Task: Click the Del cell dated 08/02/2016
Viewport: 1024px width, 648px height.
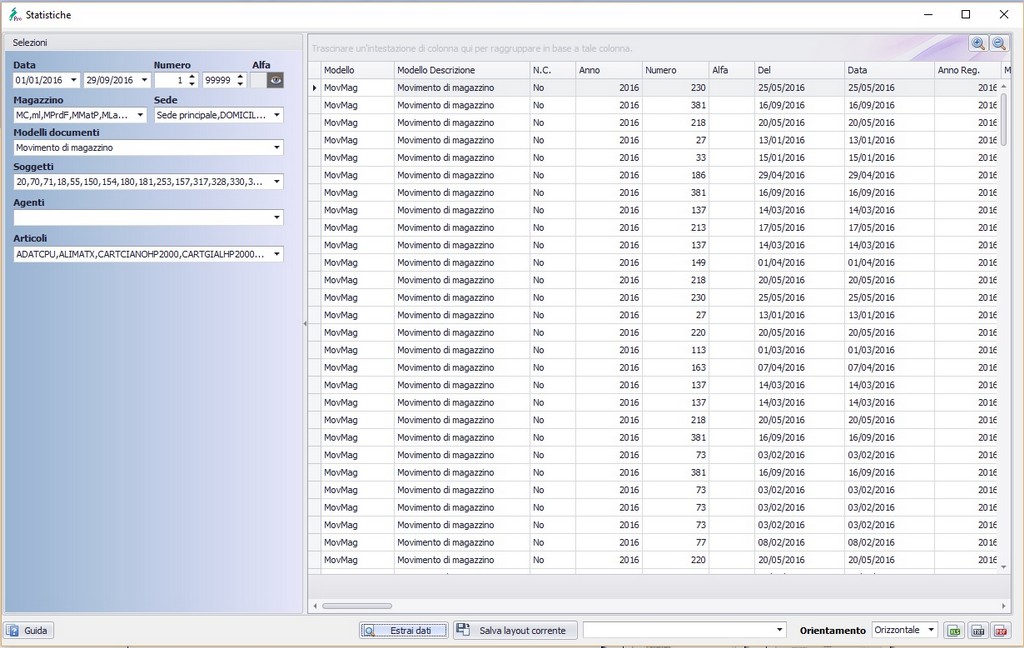Action: click(x=799, y=542)
